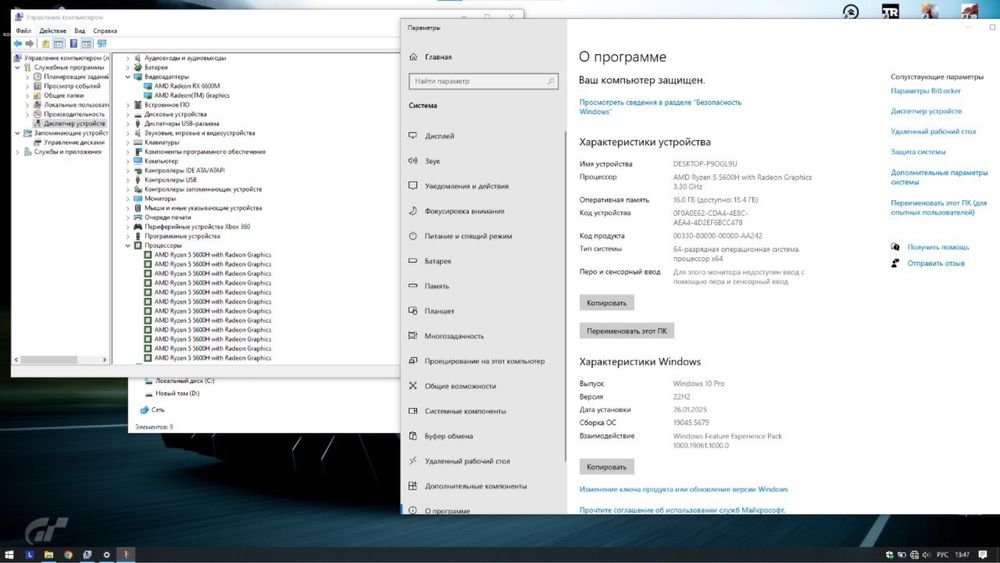Screen dimensions: 1000x563
Task: Click Получить помощь help link
Action: [x=938, y=247]
